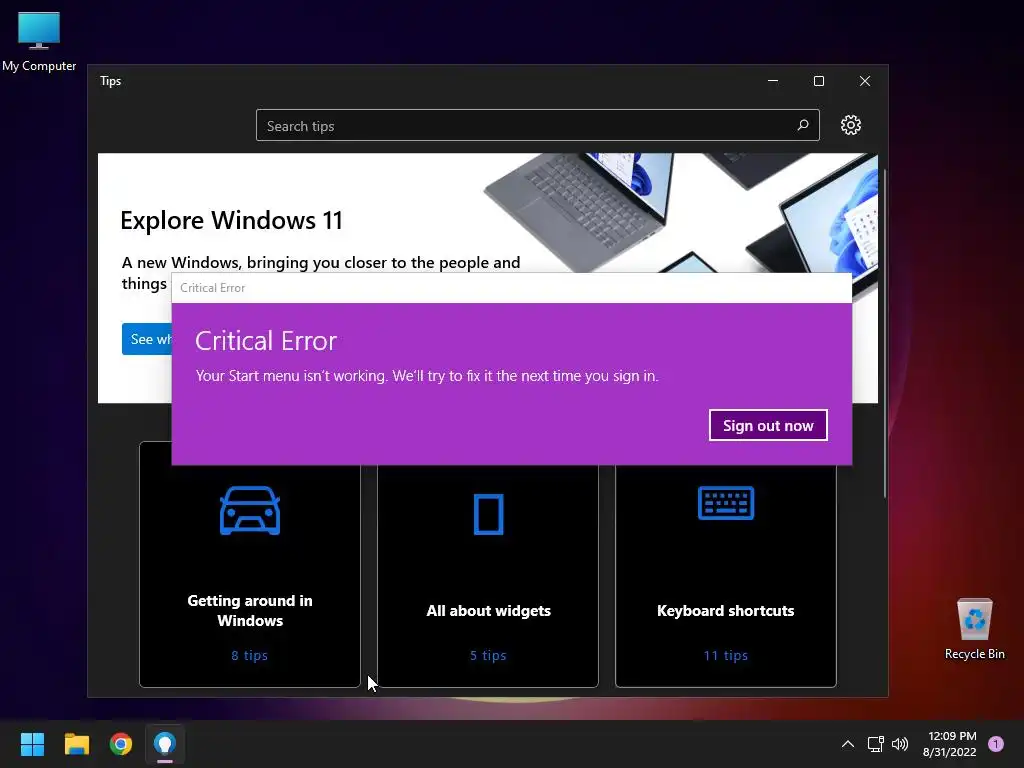Open the Windows Start button

click(x=32, y=744)
